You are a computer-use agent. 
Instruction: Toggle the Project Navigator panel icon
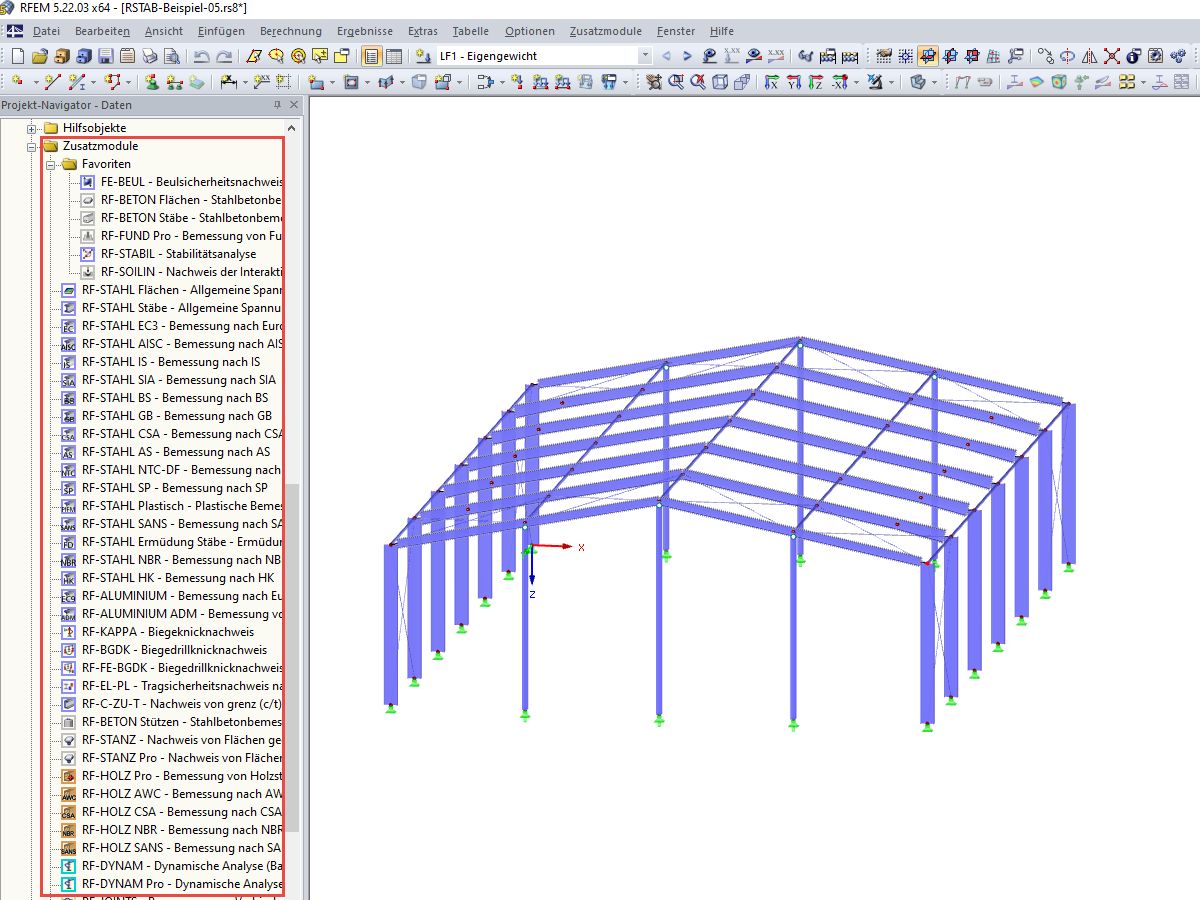pos(371,56)
